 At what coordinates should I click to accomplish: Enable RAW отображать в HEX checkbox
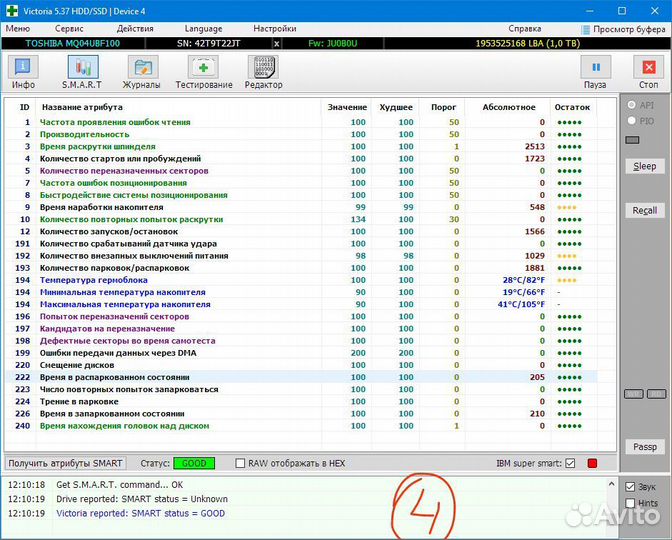click(240, 464)
